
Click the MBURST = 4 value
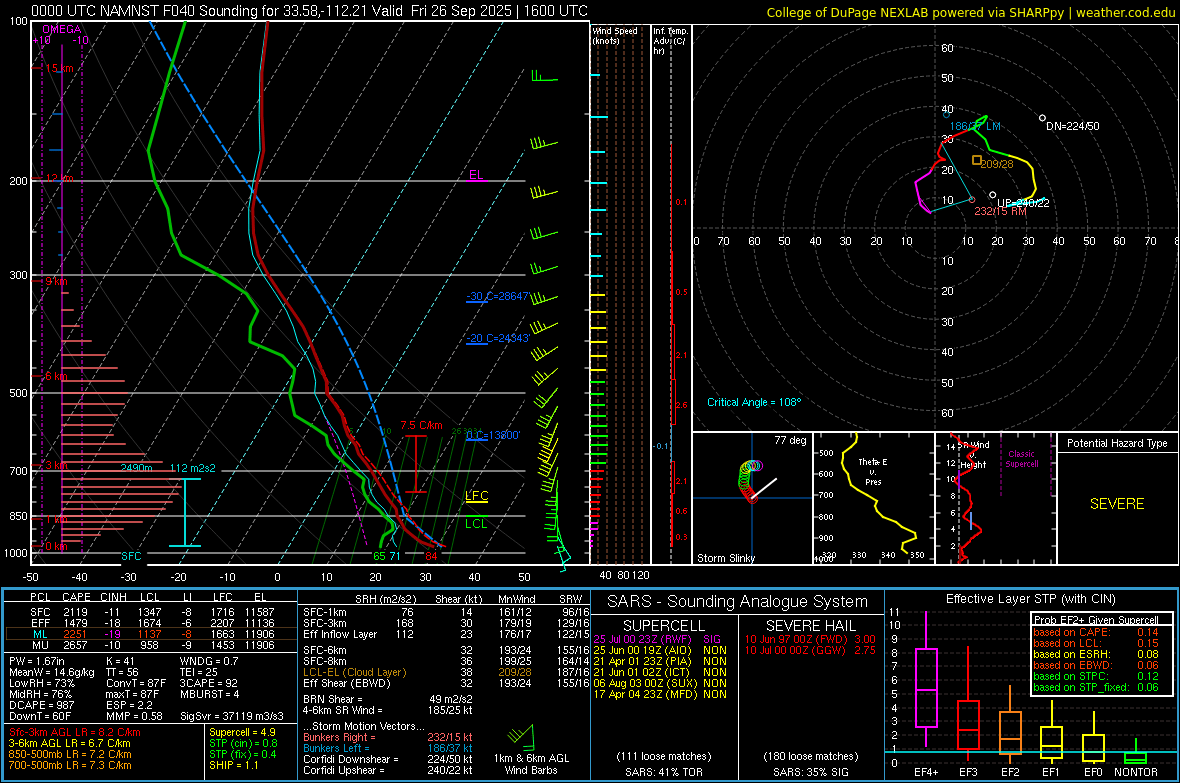(209, 694)
